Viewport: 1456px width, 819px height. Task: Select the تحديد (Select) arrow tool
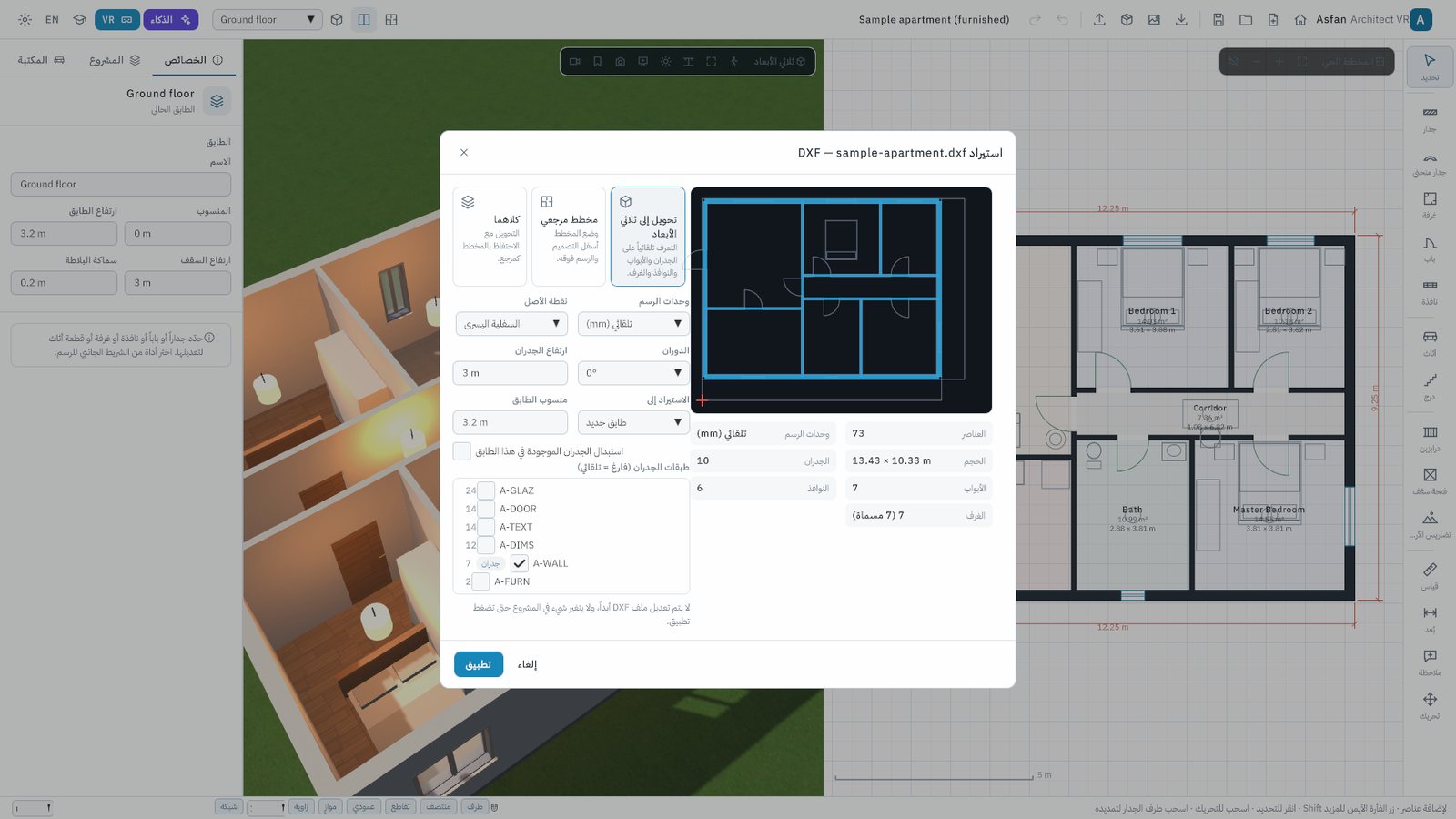click(1430, 66)
